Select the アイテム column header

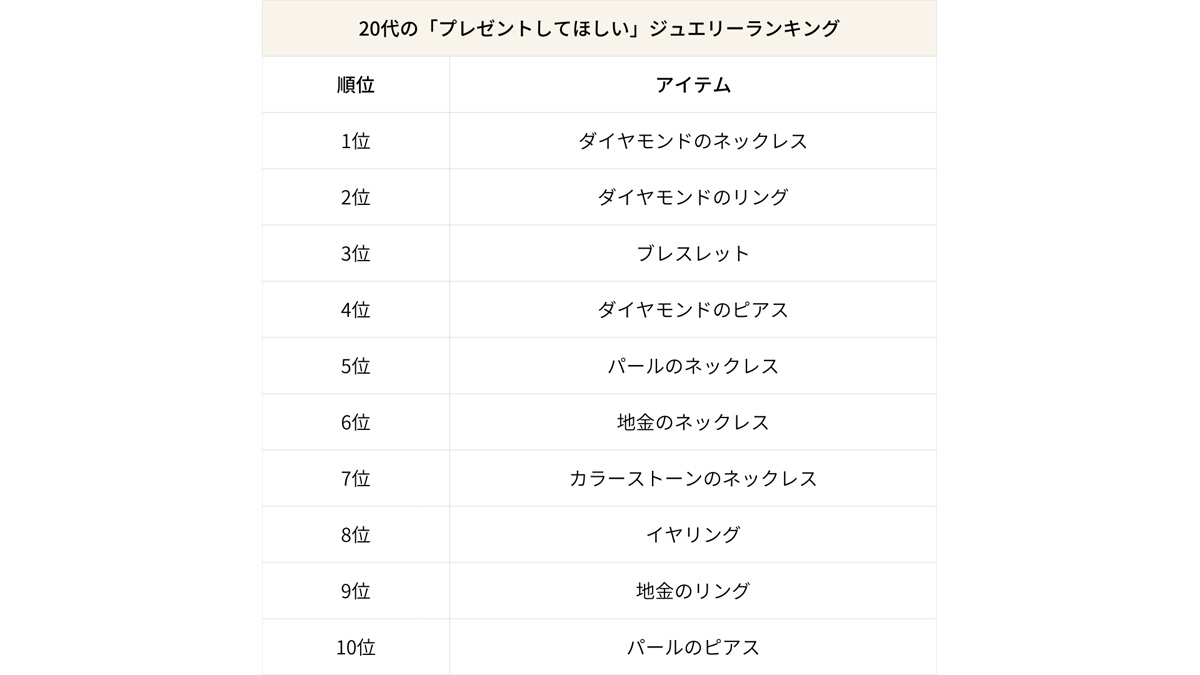click(x=693, y=85)
